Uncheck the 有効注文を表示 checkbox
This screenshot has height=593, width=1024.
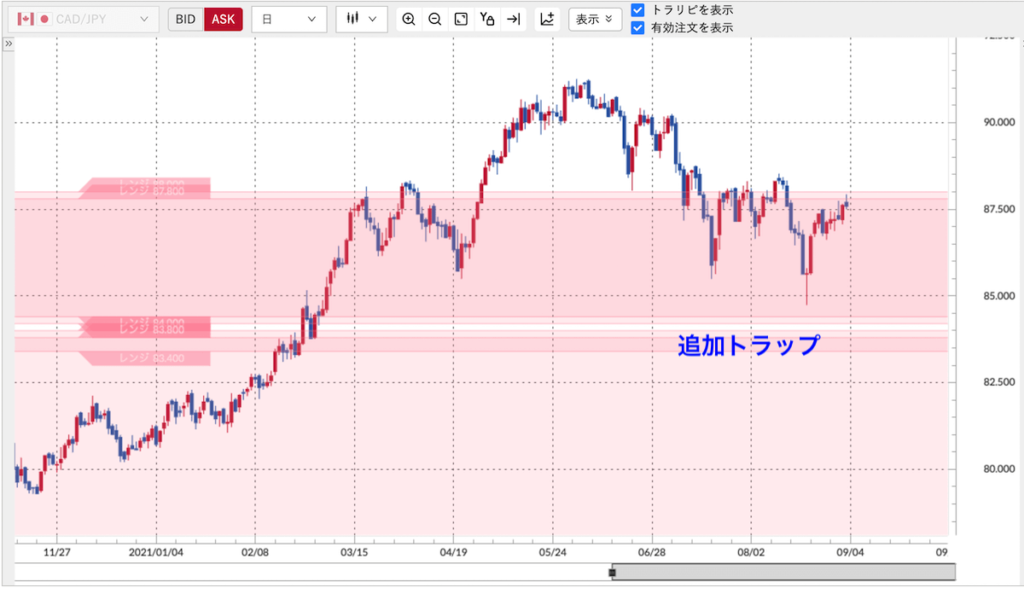point(638,27)
